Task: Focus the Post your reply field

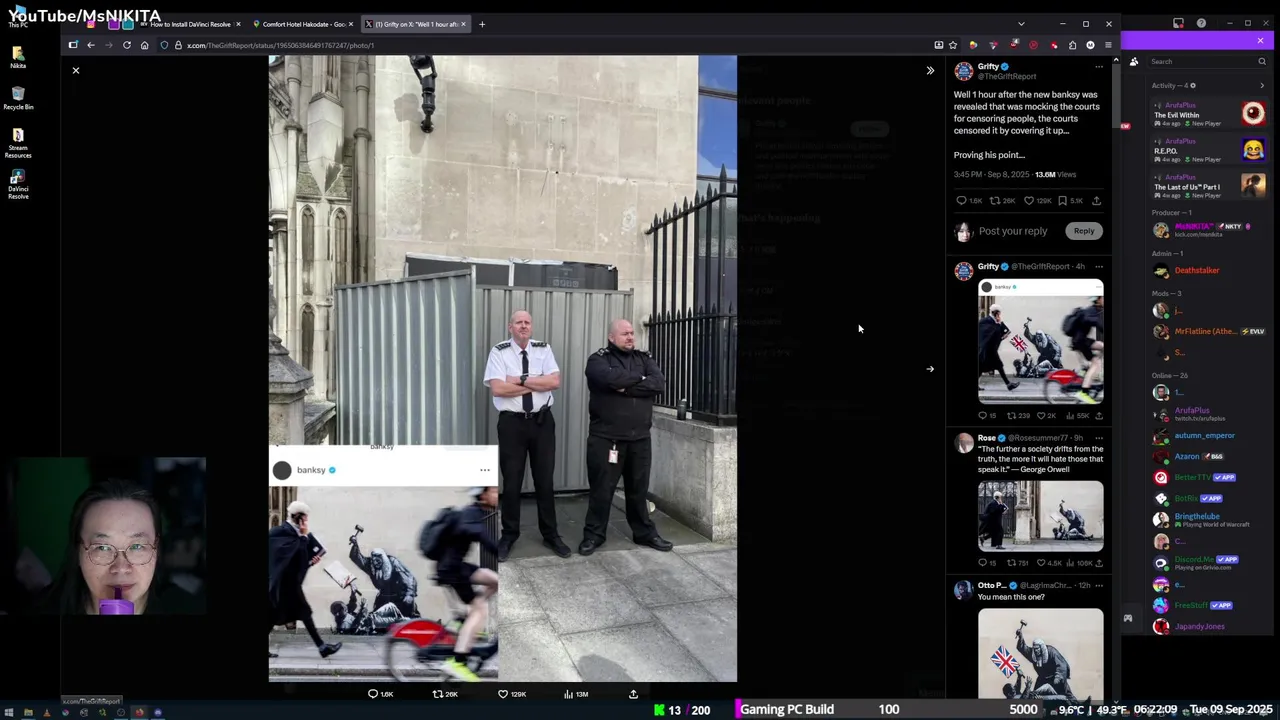Action: (1013, 231)
